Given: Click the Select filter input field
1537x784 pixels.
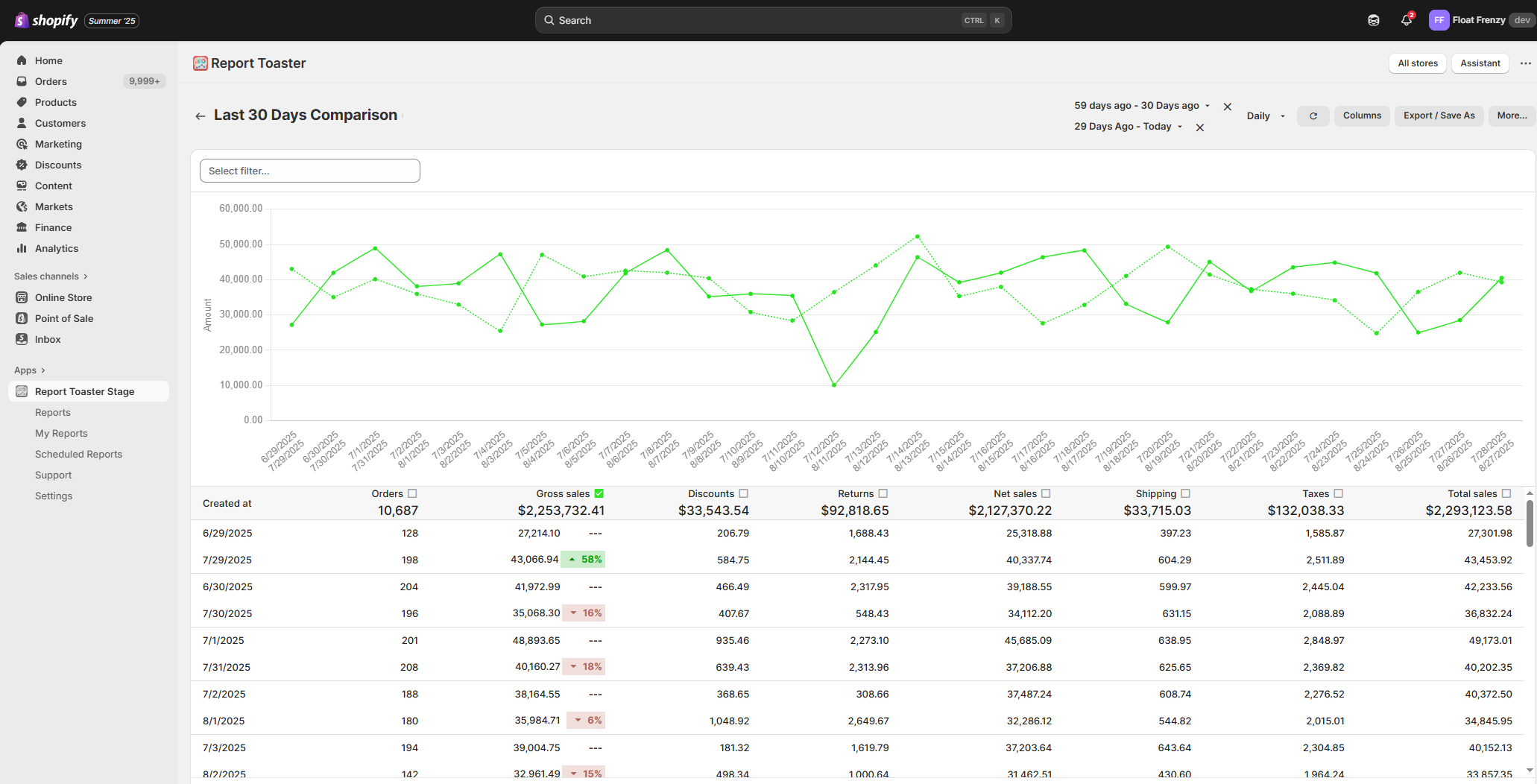Looking at the screenshot, I should [x=309, y=171].
